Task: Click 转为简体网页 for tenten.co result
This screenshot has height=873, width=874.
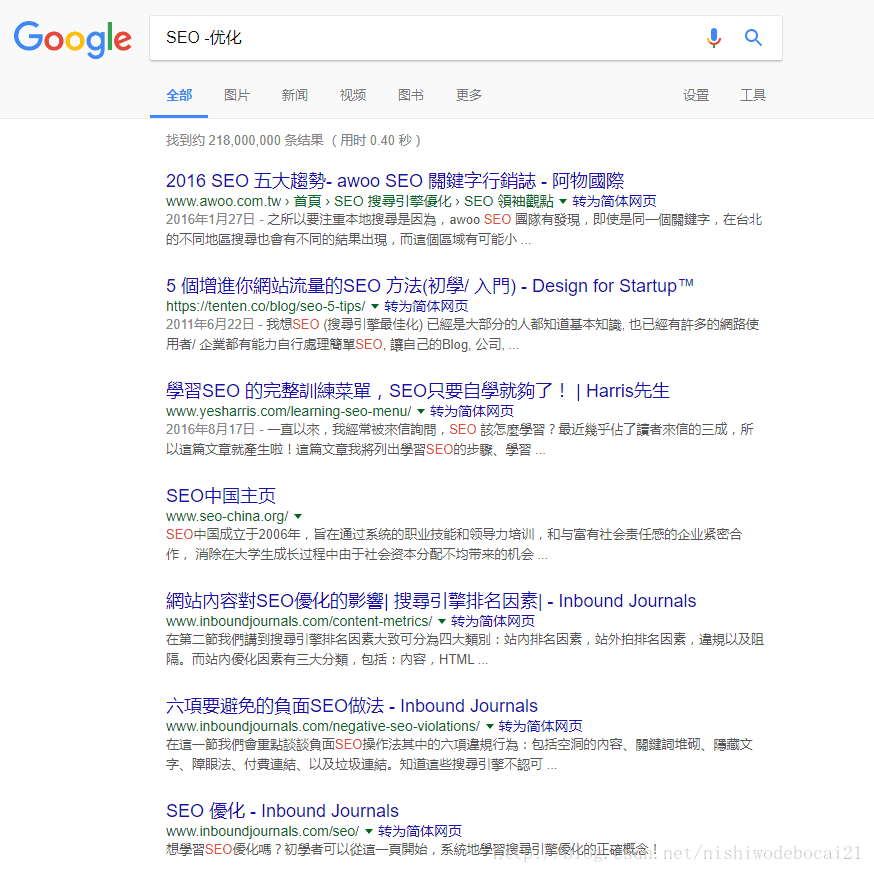Action: (426, 306)
